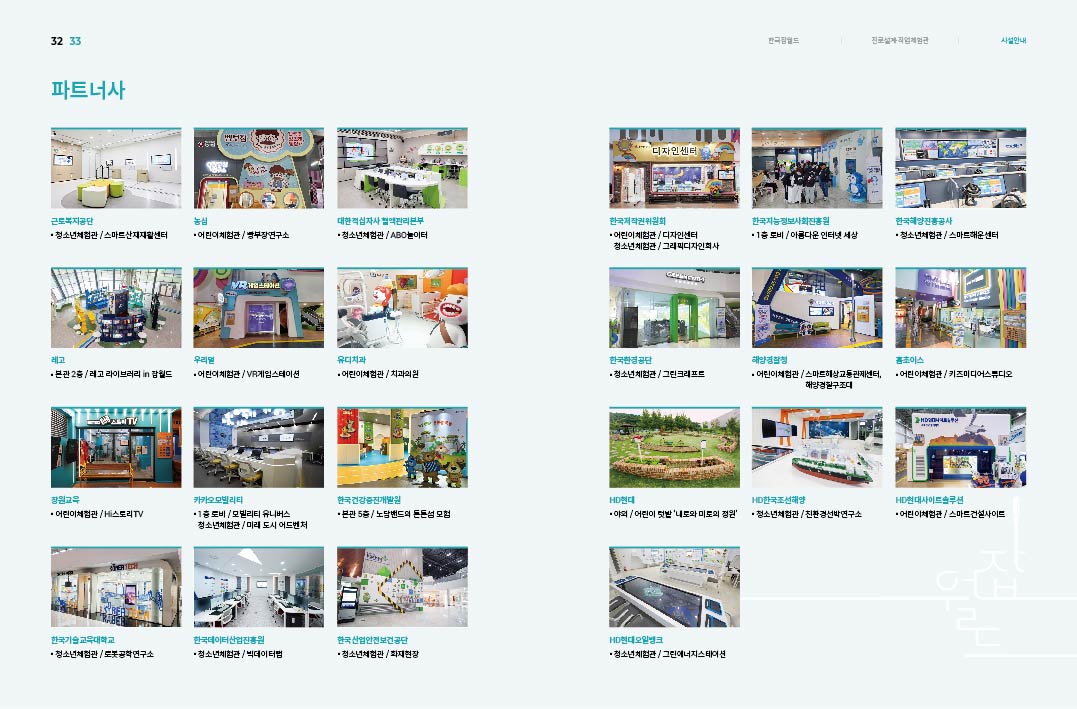Open the 우리별 VR game station photo
The width and height of the screenshot is (1077, 709).
pos(259,308)
